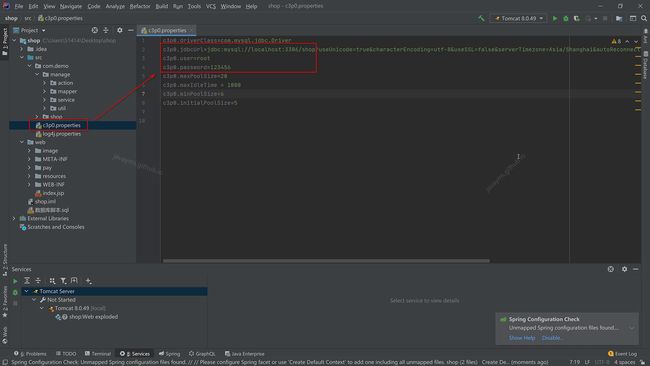The width and height of the screenshot is (650, 366).
Task: Open the Tomcat 8.0.49 run configuration dropdown
Action: pyautogui.click(x=519, y=18)
